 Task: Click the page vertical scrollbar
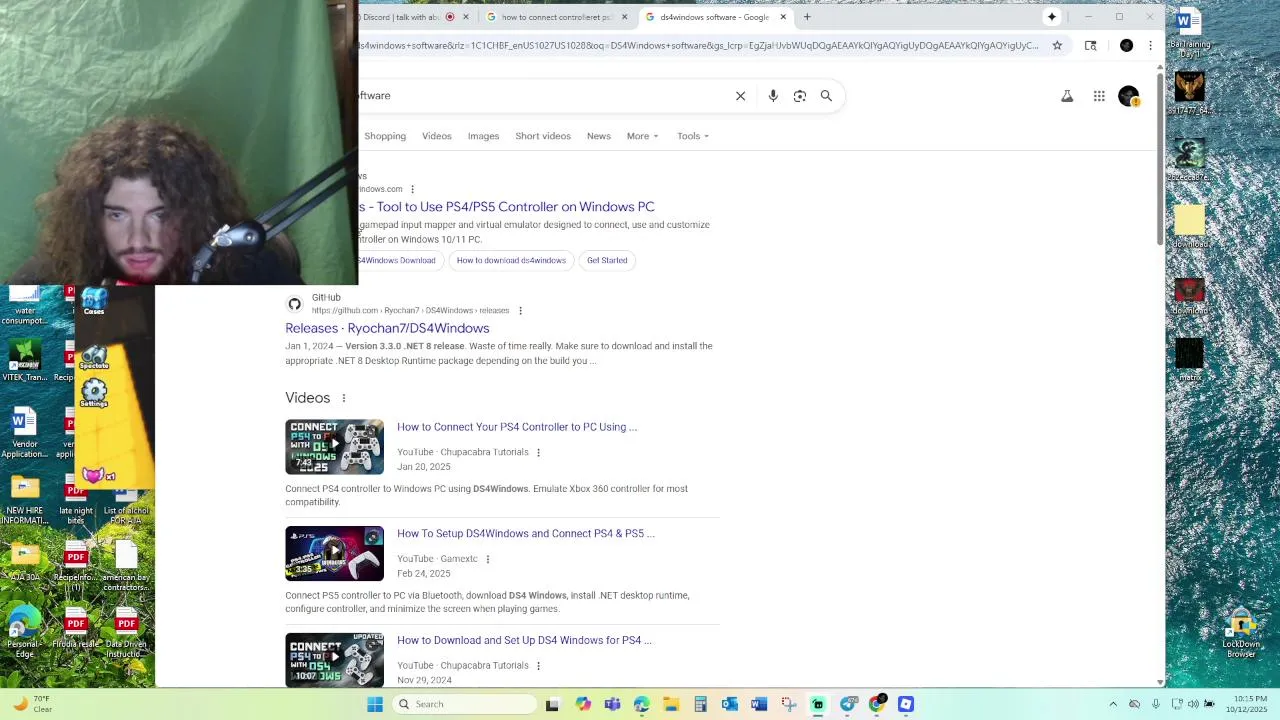pos(1160,160)
